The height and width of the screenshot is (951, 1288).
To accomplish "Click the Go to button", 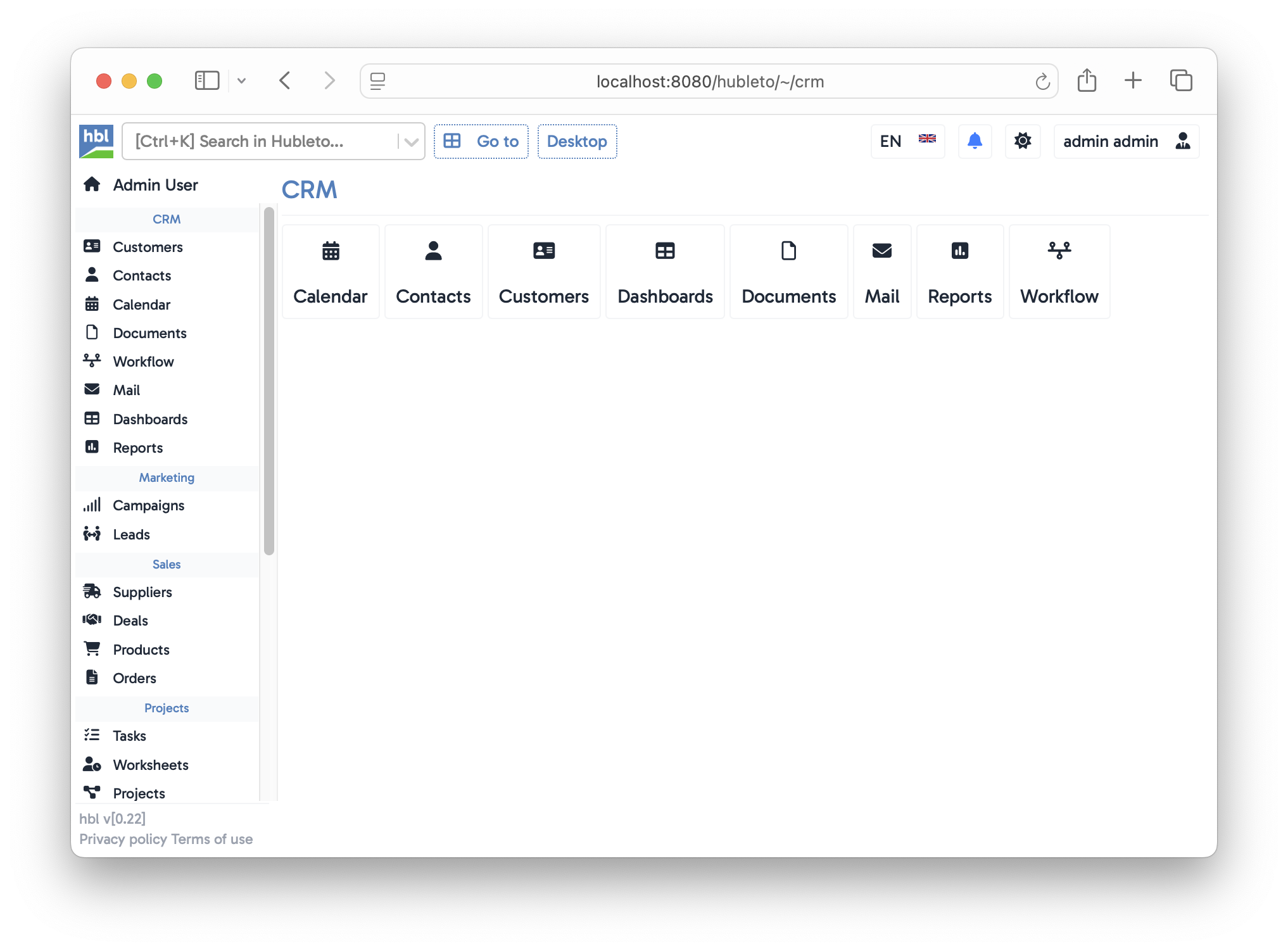I will [481, 141].
